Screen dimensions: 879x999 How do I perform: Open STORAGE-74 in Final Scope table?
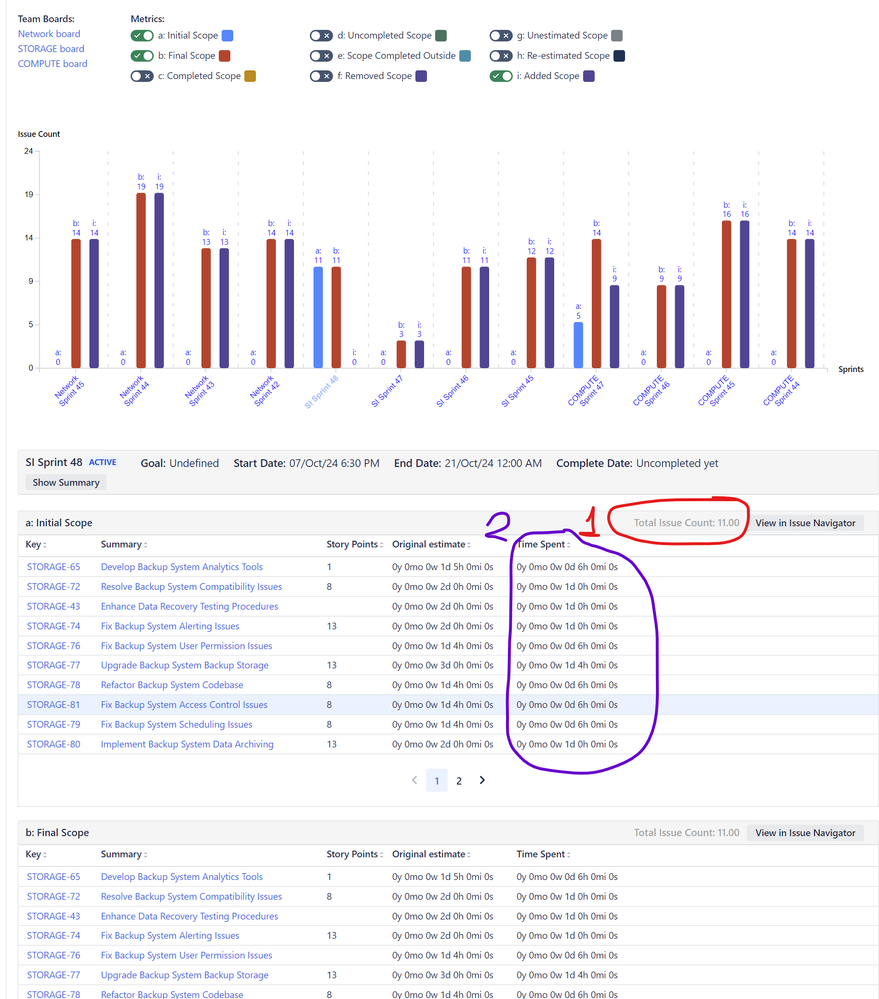(54, 935)
